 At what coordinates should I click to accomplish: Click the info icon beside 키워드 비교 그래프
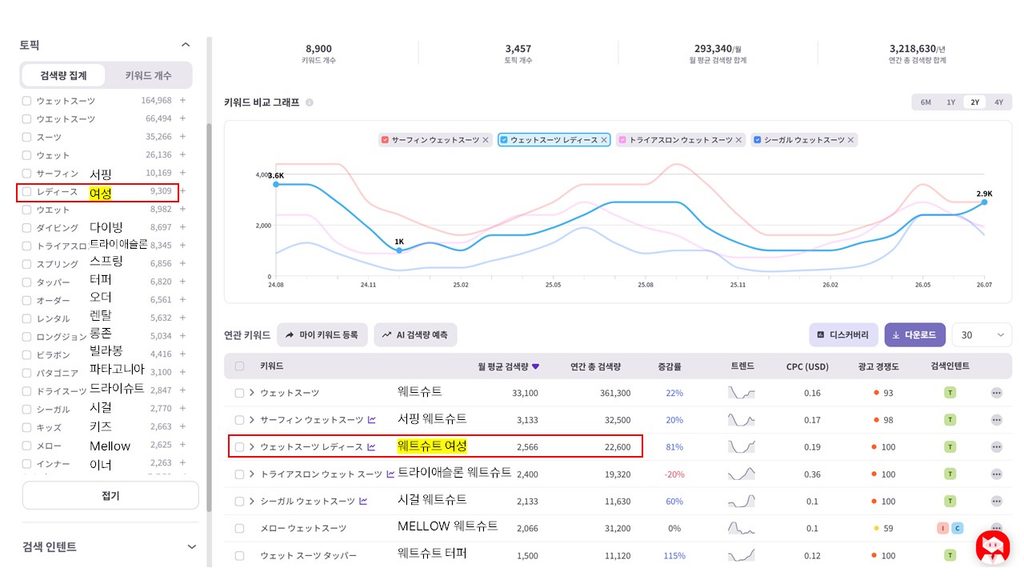310,103
